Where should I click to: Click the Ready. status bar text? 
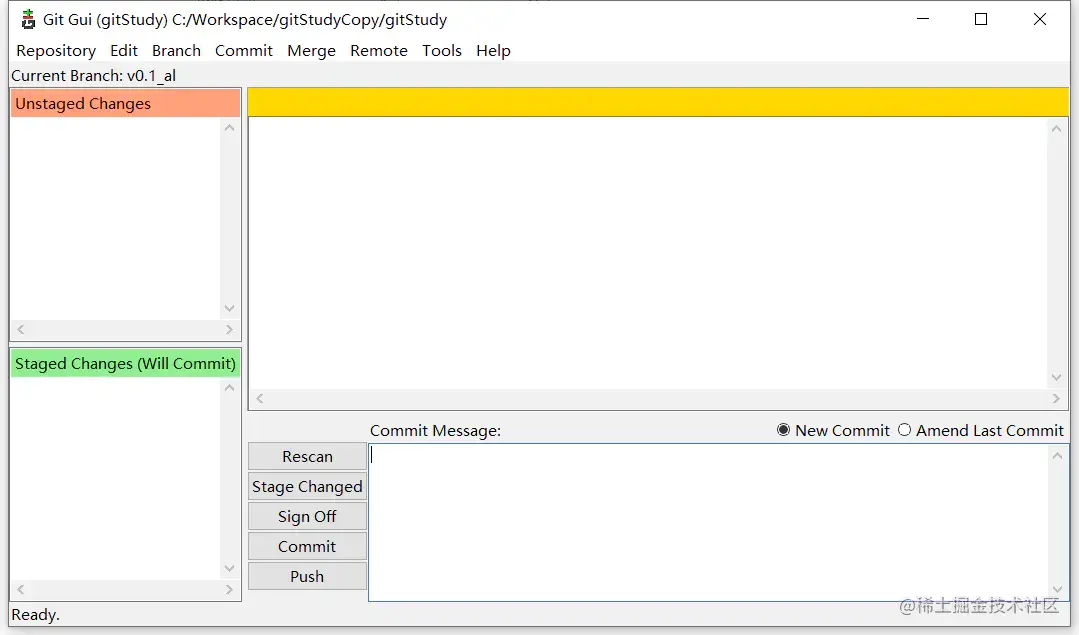click(x=35, y=614)
